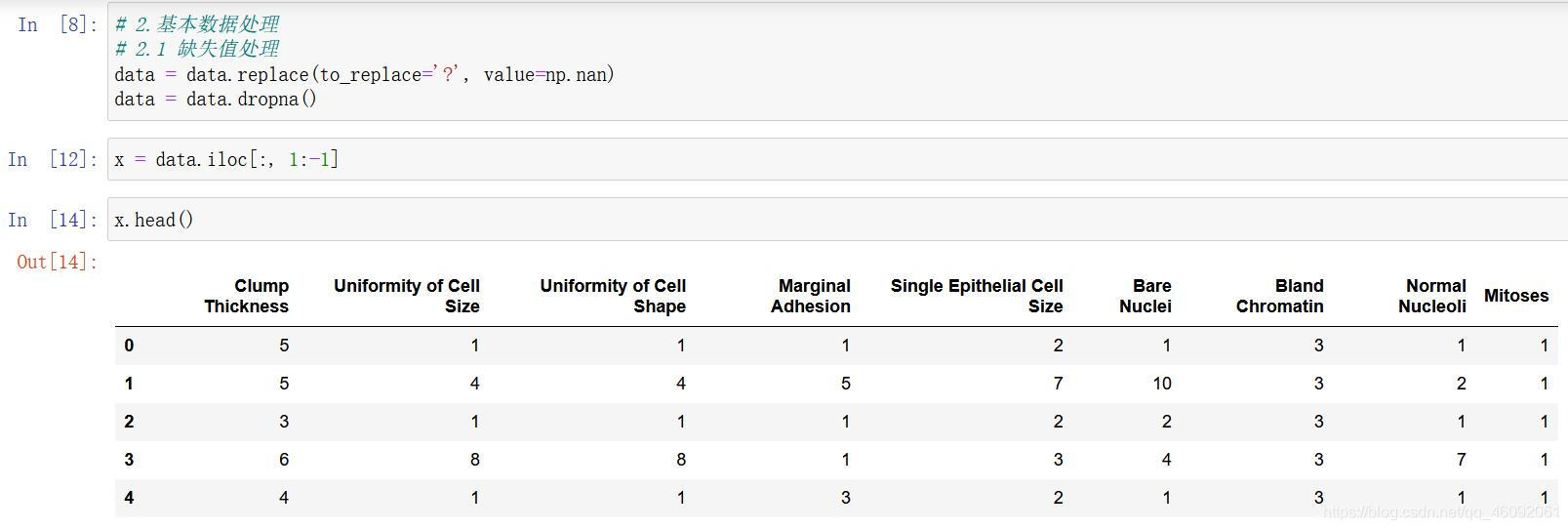
Task: Click the Uniformity of Cell Size header
Action: click(x=406, y=296)
